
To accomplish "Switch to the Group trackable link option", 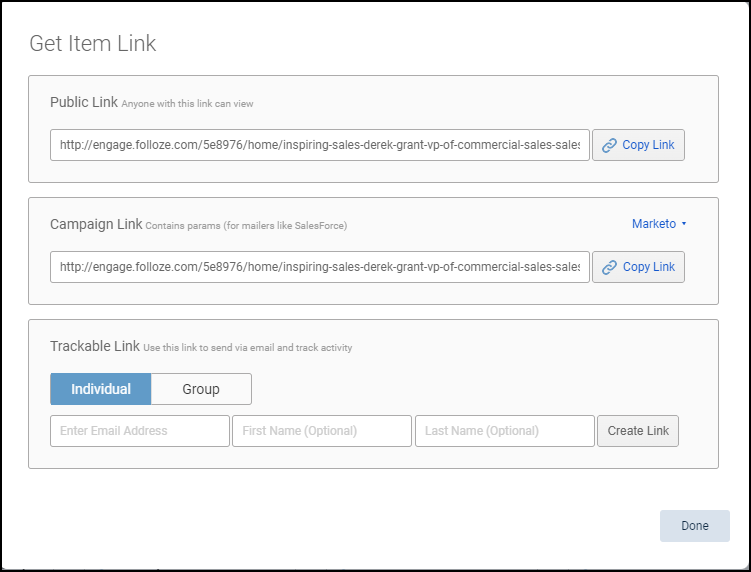I will (201, 389).
